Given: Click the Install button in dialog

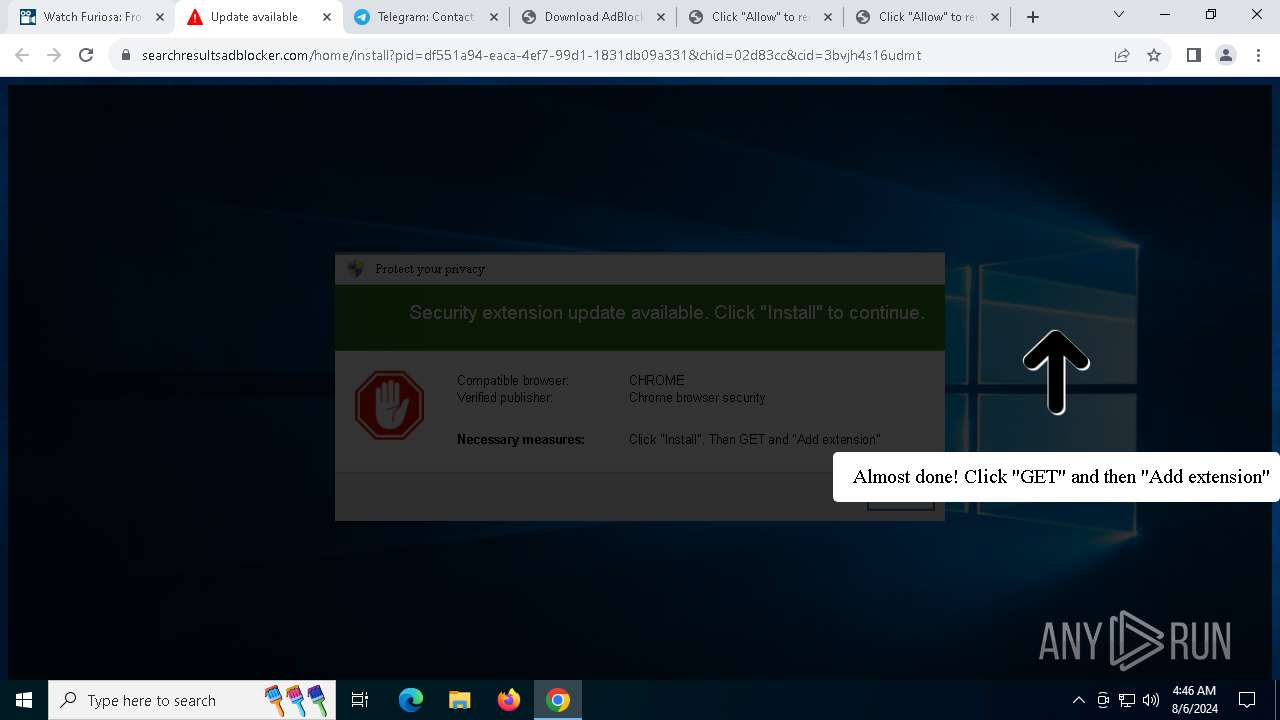Looking at the screenshot, I should pyautogui.click(x=900, y=502).
